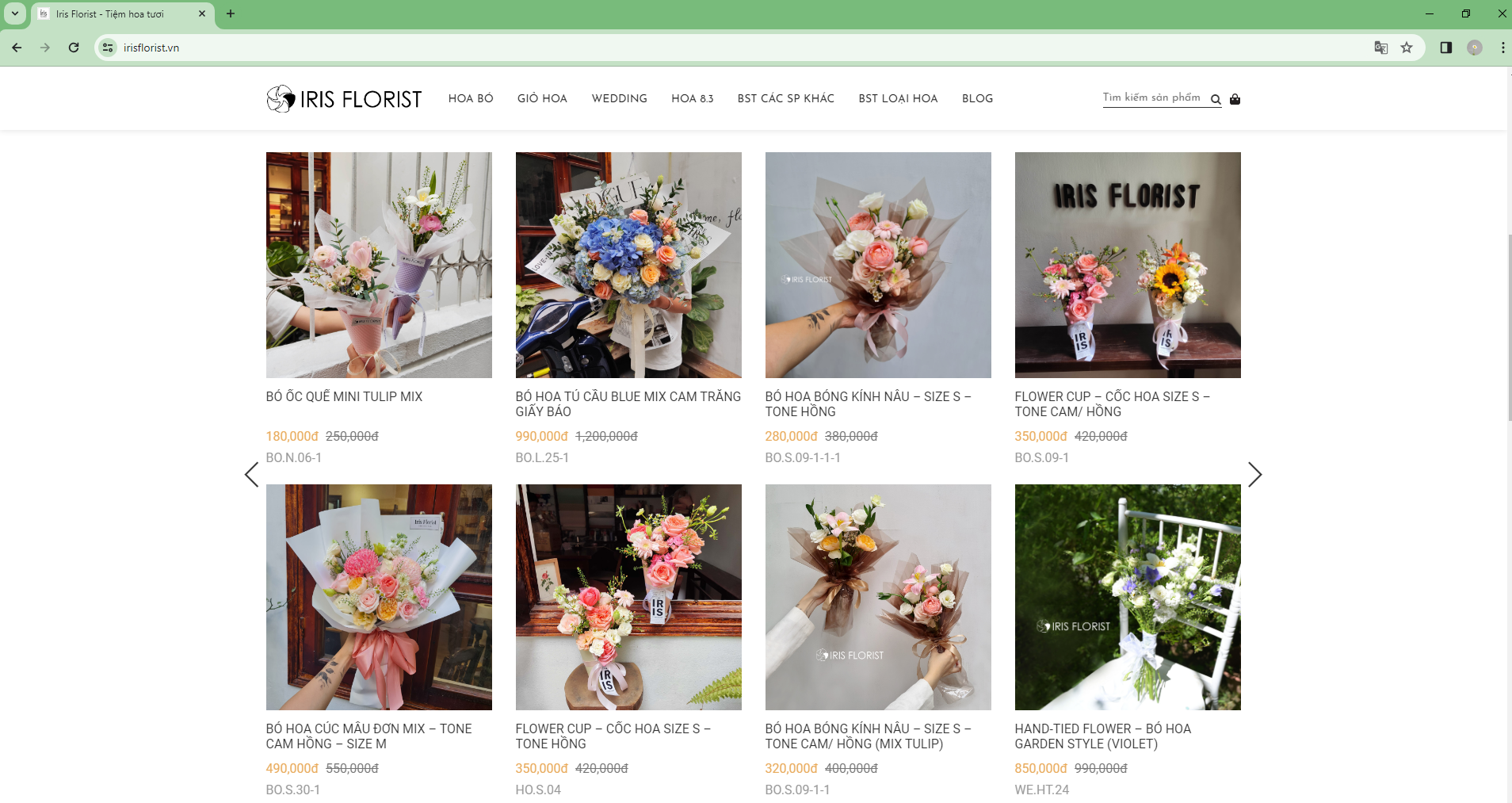The width and height of the screenshot is (1512, 803).
Task: Click the sunflower Flower Cup product photo
Action: click(x=1127, y=265)
